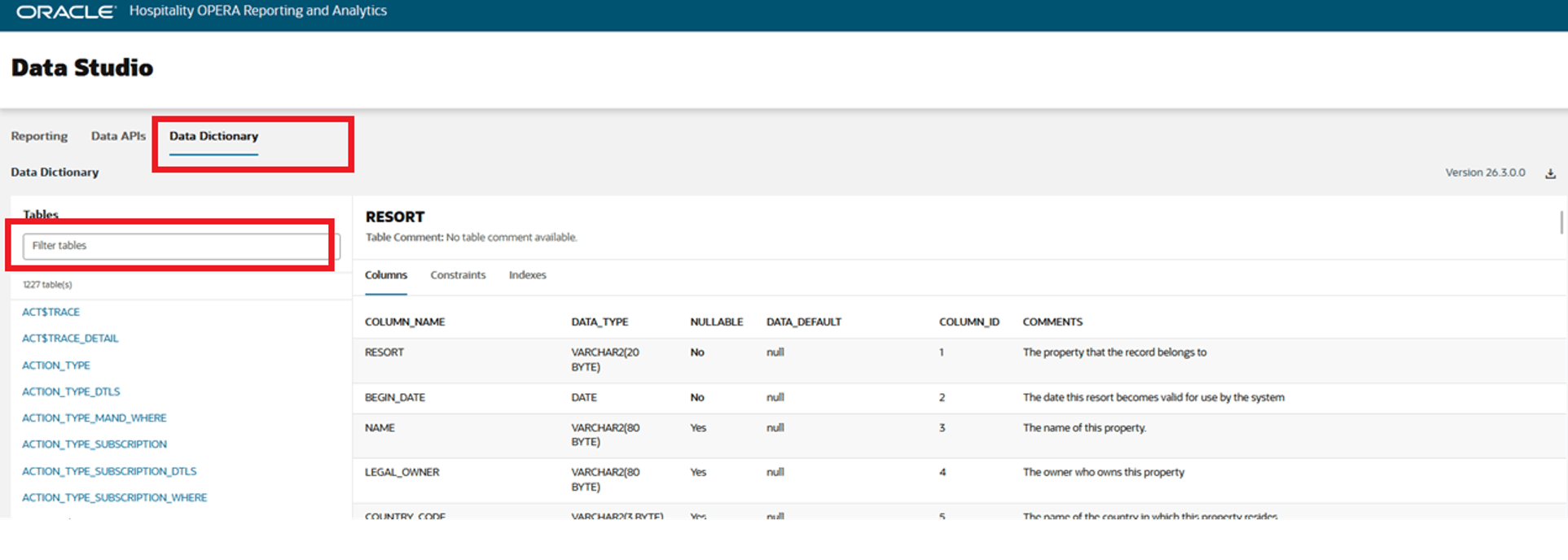Select the NAME column name cell
This screenshot has height=560, width=1568.
pos(380,427)
